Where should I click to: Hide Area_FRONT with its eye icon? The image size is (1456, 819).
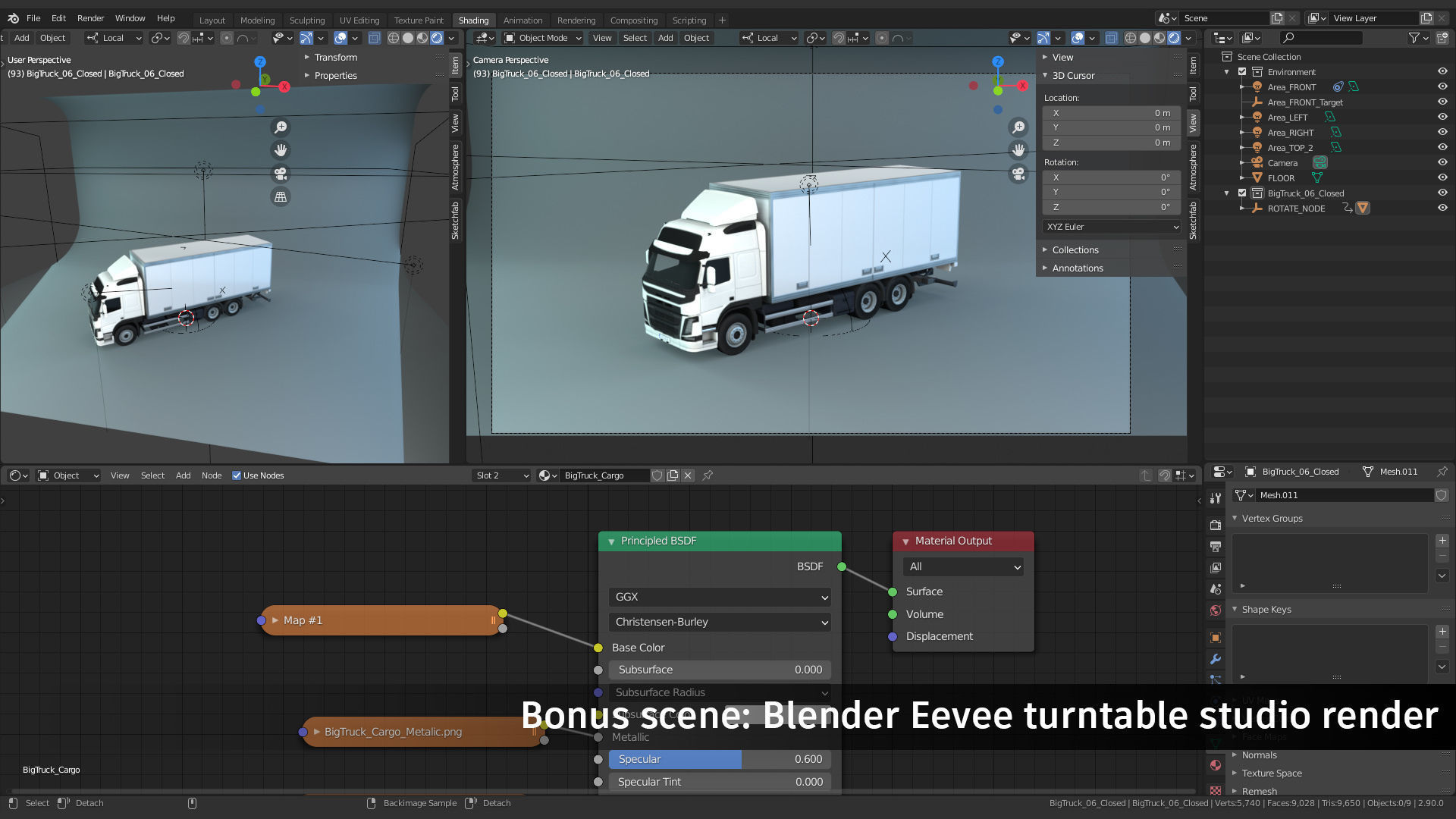(1442, 87)
